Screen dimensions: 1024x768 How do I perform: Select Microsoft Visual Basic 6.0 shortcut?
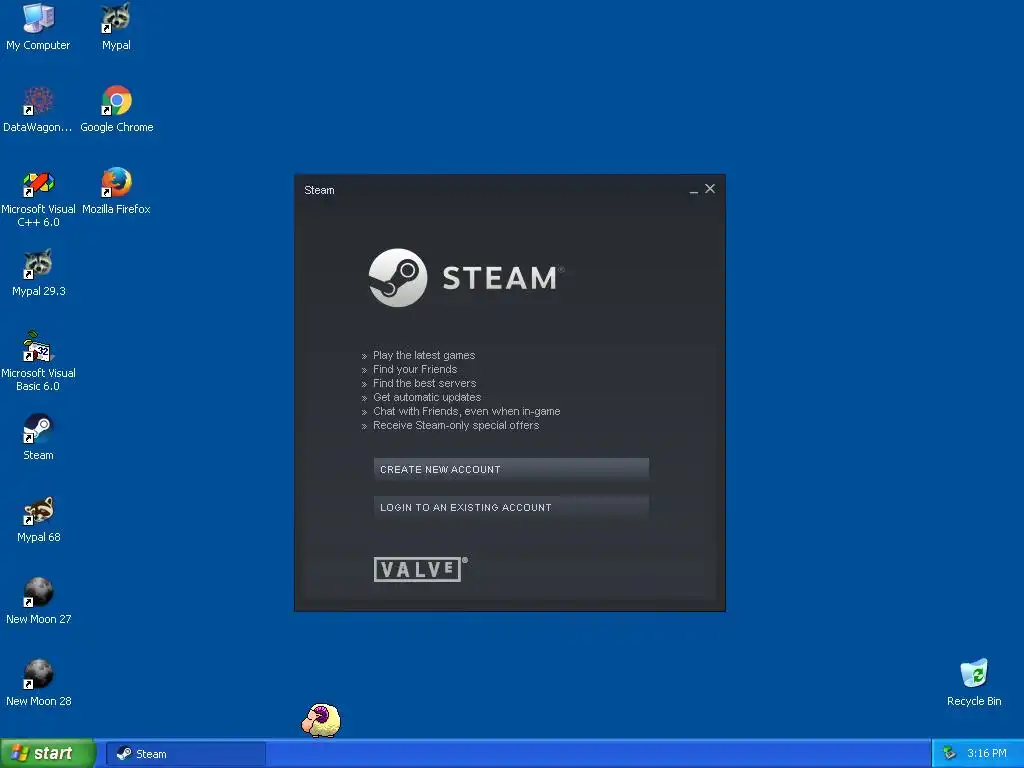(x=38, y=362)
